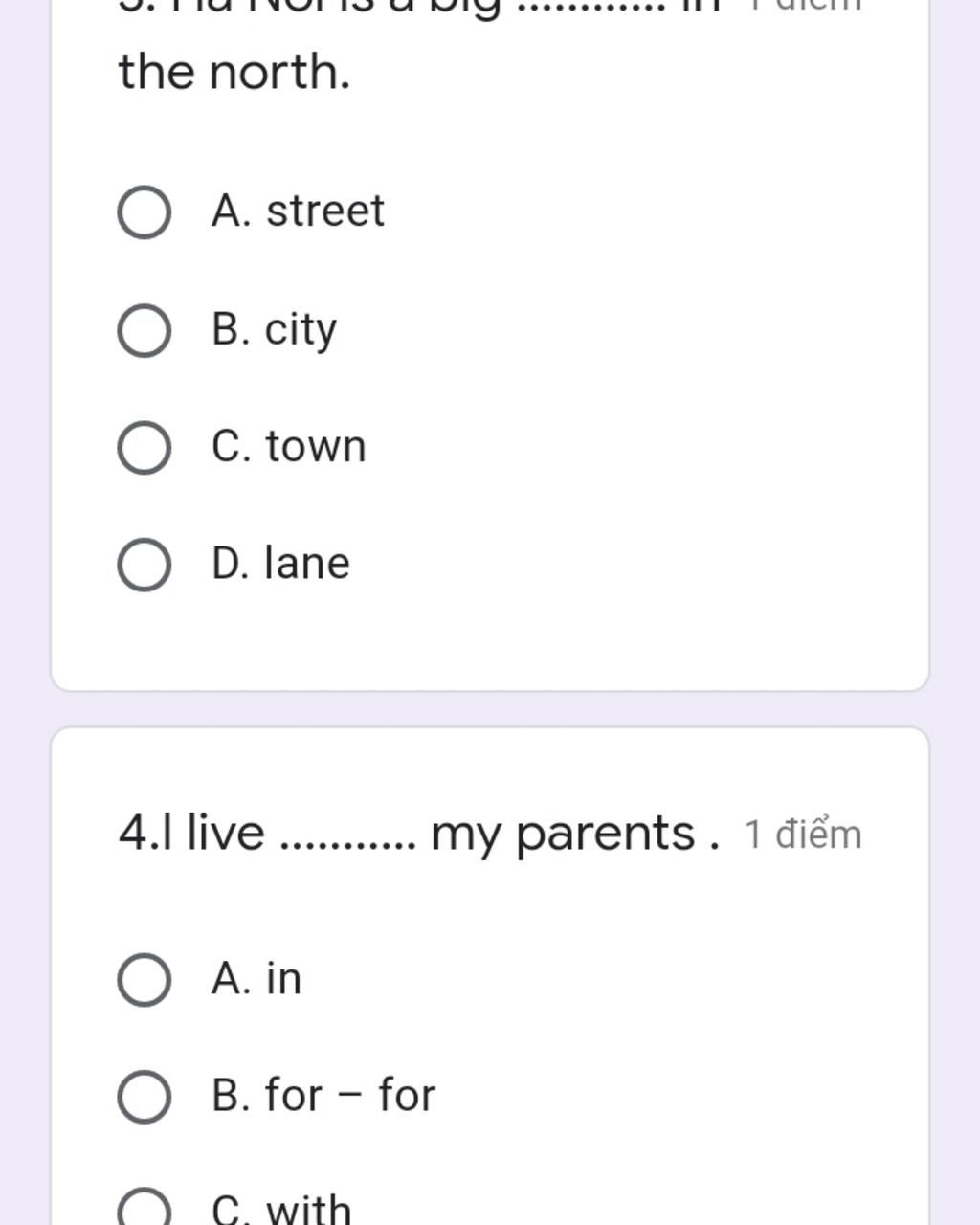The image size is (980, 1225).
Task: Choose the 'B. city' radio circle
Action: pos(145,330)
